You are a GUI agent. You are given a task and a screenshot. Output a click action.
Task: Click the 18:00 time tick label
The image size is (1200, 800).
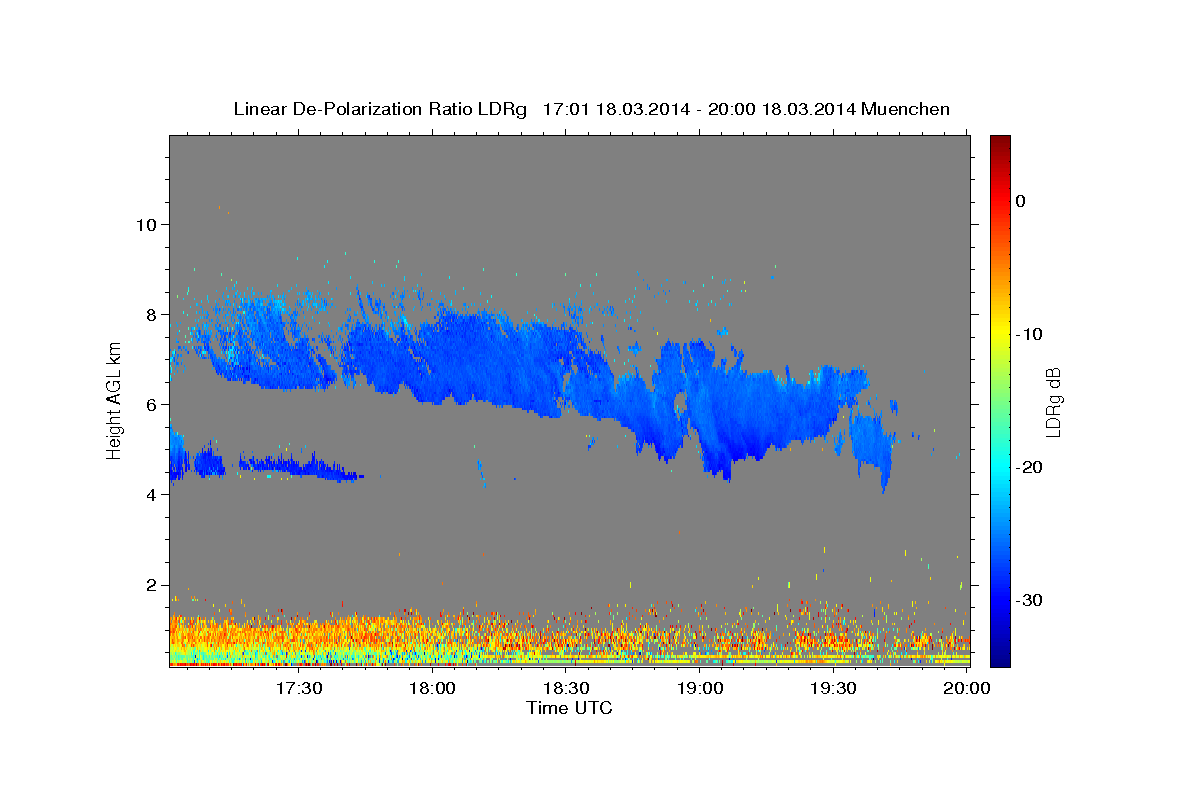432,688
